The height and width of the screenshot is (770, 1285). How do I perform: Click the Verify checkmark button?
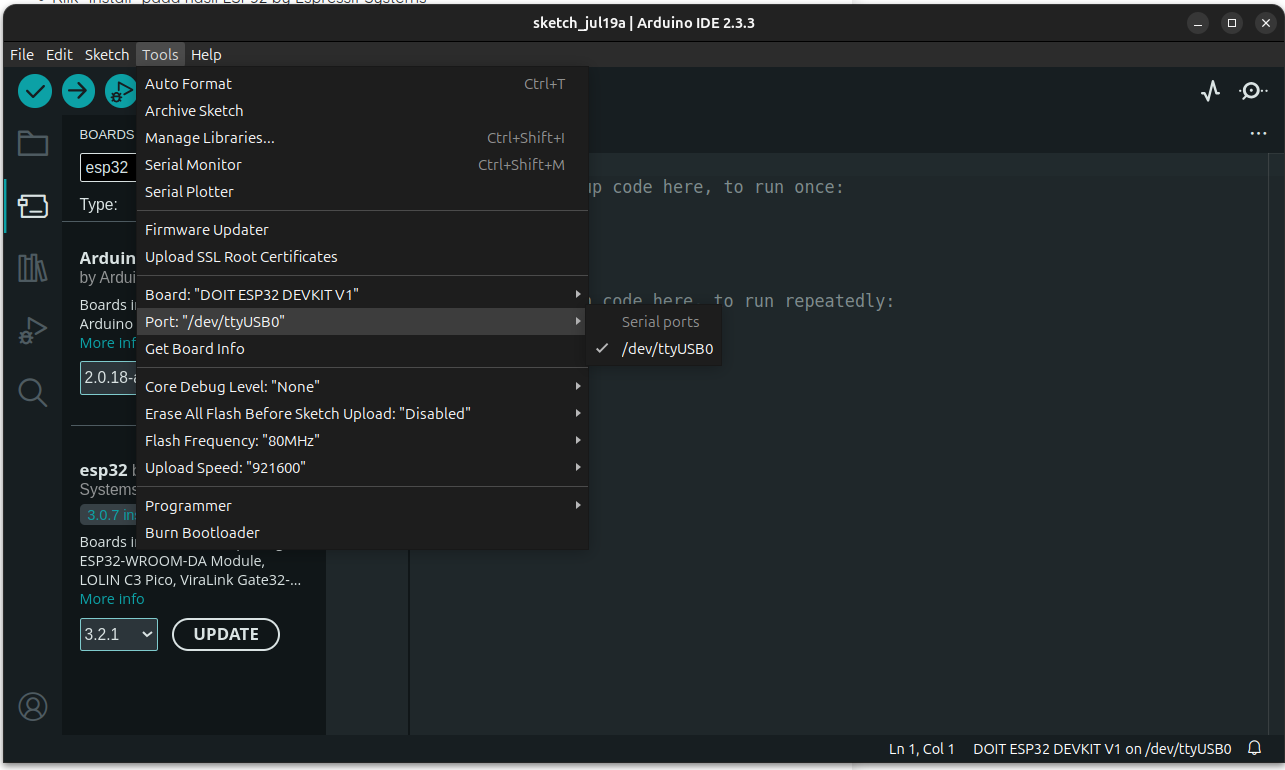point(35,91)
